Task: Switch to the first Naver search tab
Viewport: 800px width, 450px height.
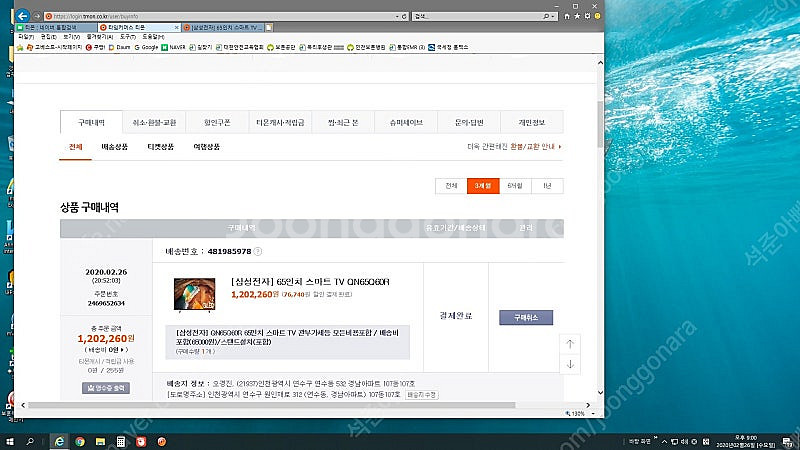Action: [x=56, y=27]
